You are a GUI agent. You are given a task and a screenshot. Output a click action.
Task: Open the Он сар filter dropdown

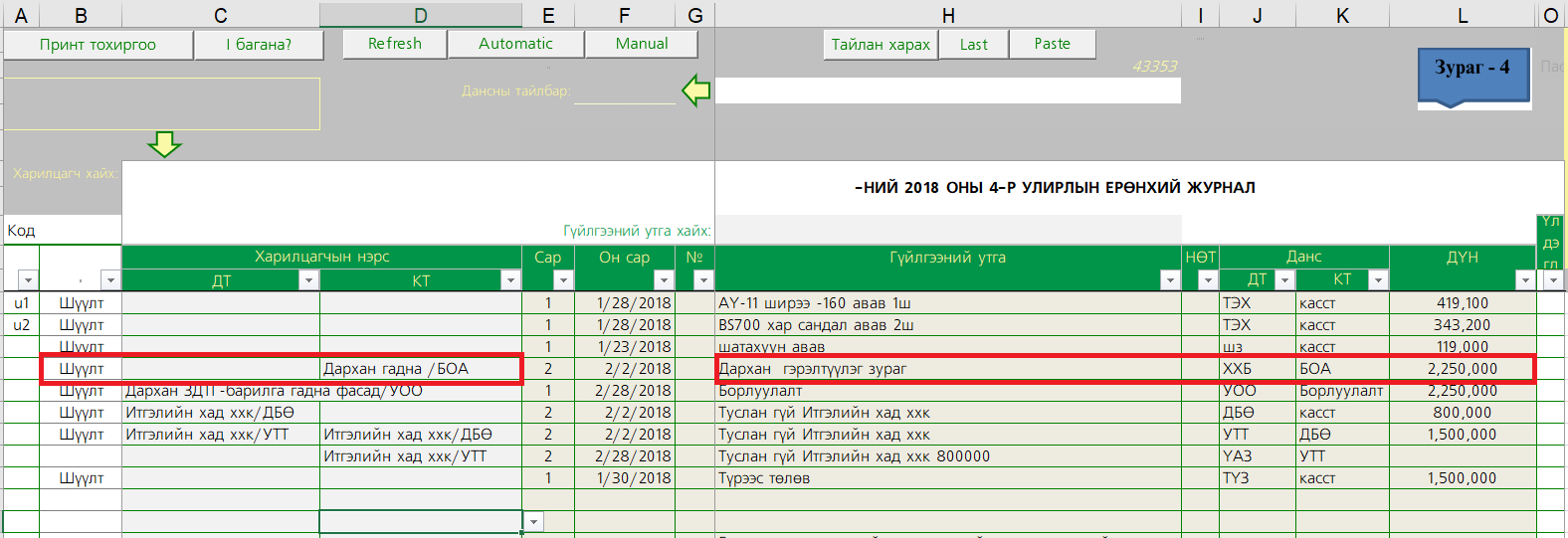pyautogui.click(x=664, y=280)
